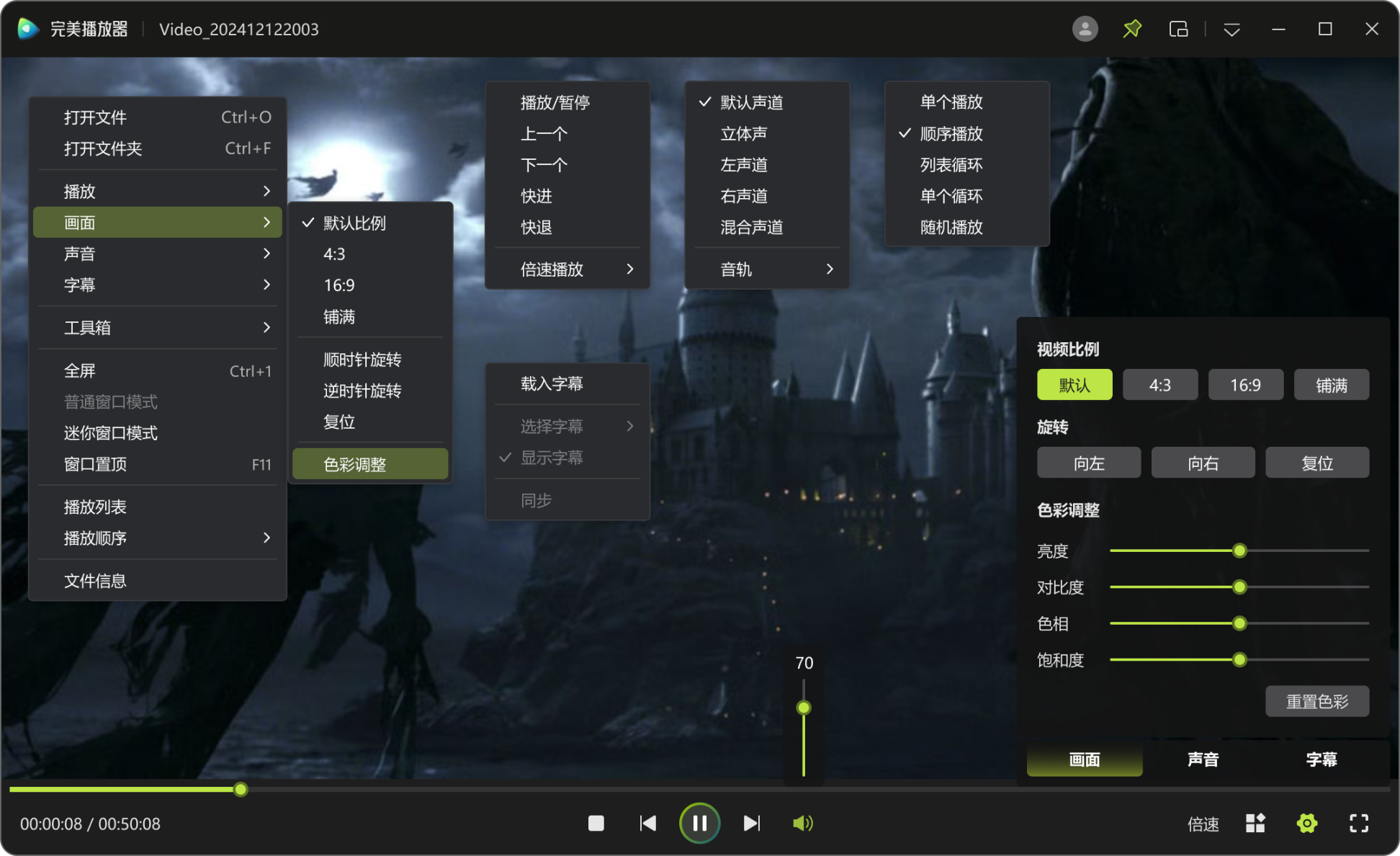The height and width of the screenshot is (856, 1400).
Task: Click the pin window on top icon
Action: (x=1132, y=29)
